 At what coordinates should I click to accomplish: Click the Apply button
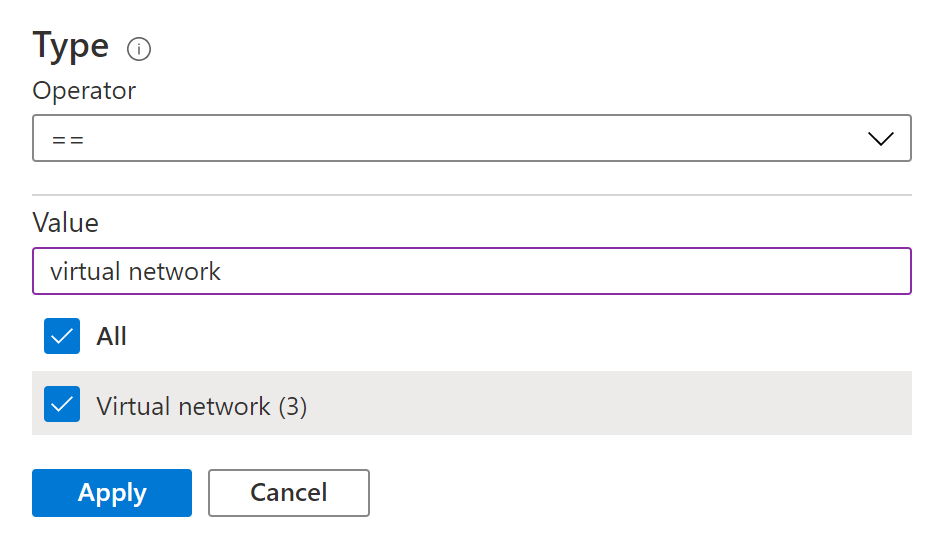[112, 493]
